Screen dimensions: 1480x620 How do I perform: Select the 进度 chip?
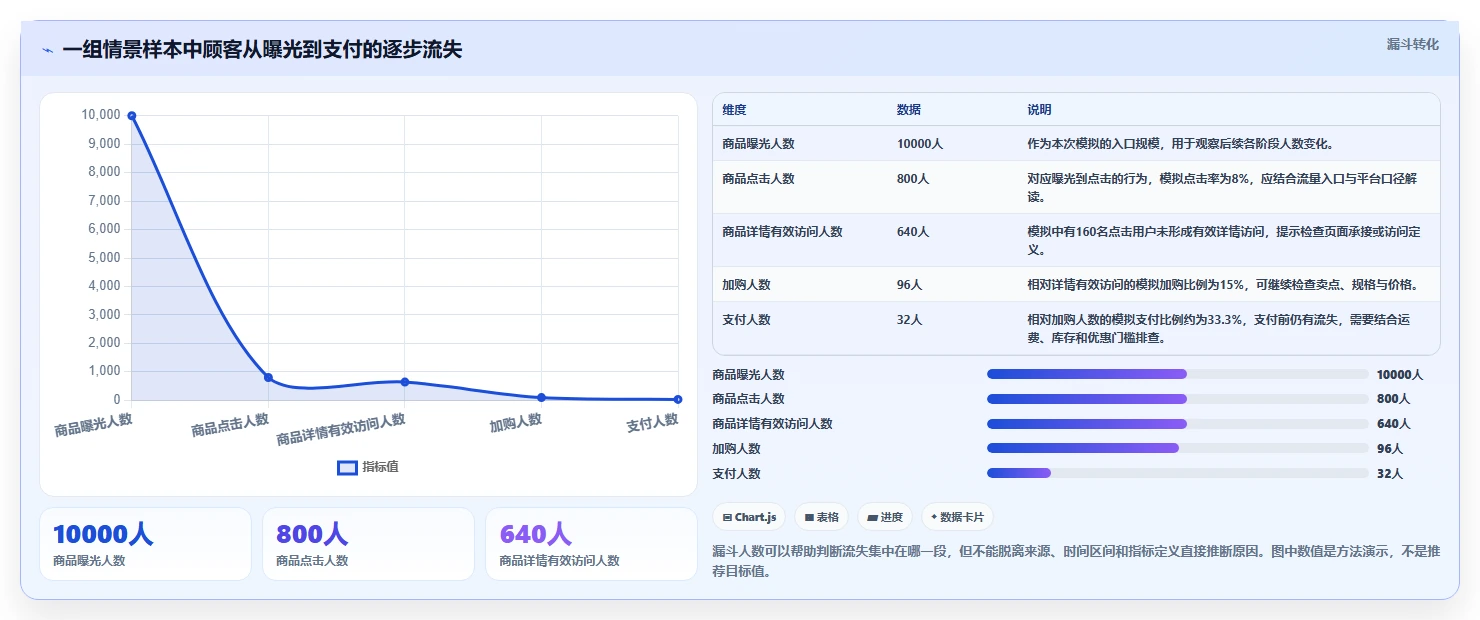pyautogui.click(x=885, y=517)
